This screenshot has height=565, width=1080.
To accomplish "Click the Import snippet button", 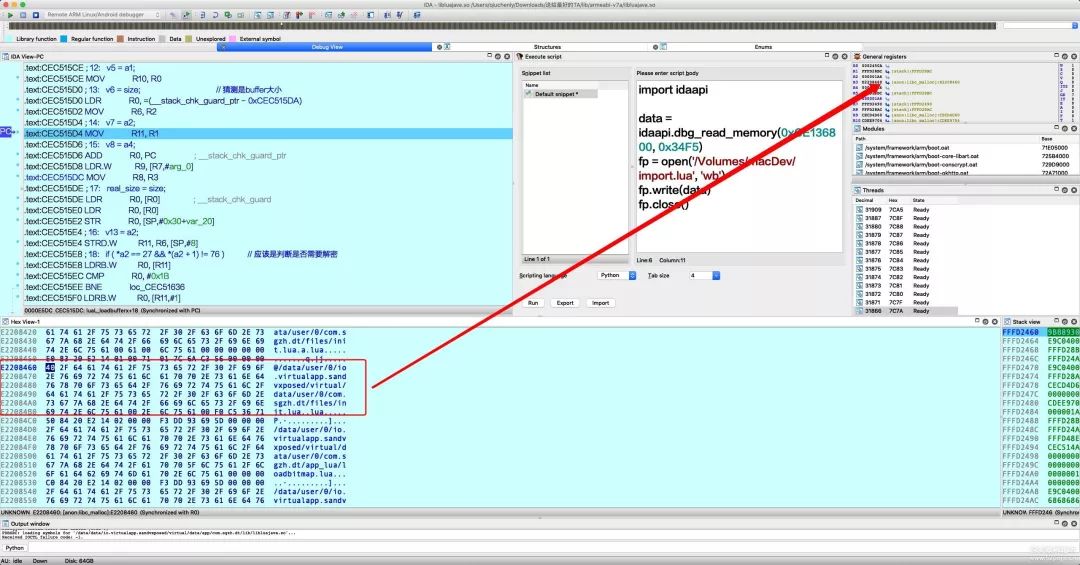I will point(600,302).
